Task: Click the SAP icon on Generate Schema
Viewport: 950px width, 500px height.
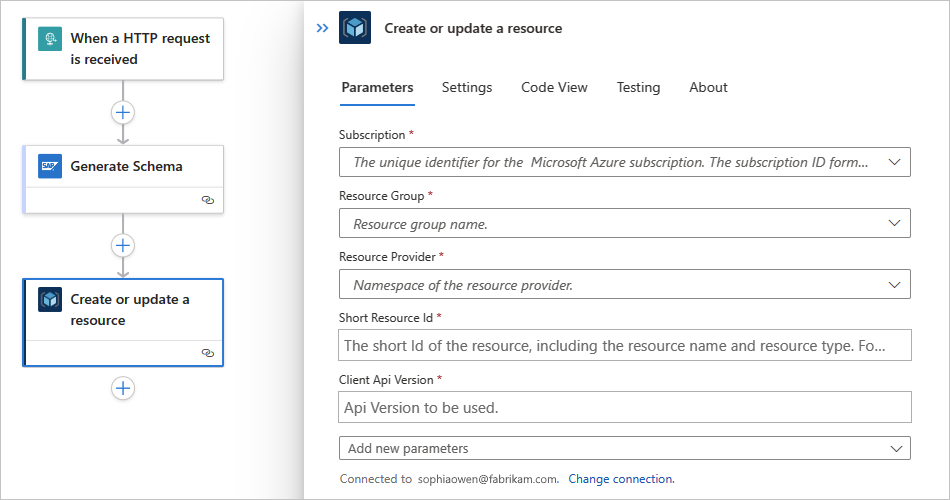Action: [x=50, y=166]
